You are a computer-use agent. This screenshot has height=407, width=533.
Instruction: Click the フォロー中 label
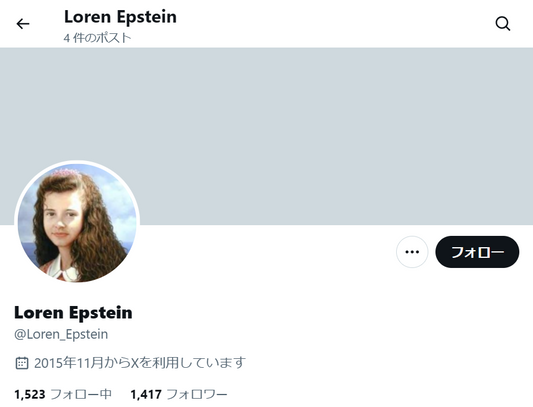coord(81,394)
